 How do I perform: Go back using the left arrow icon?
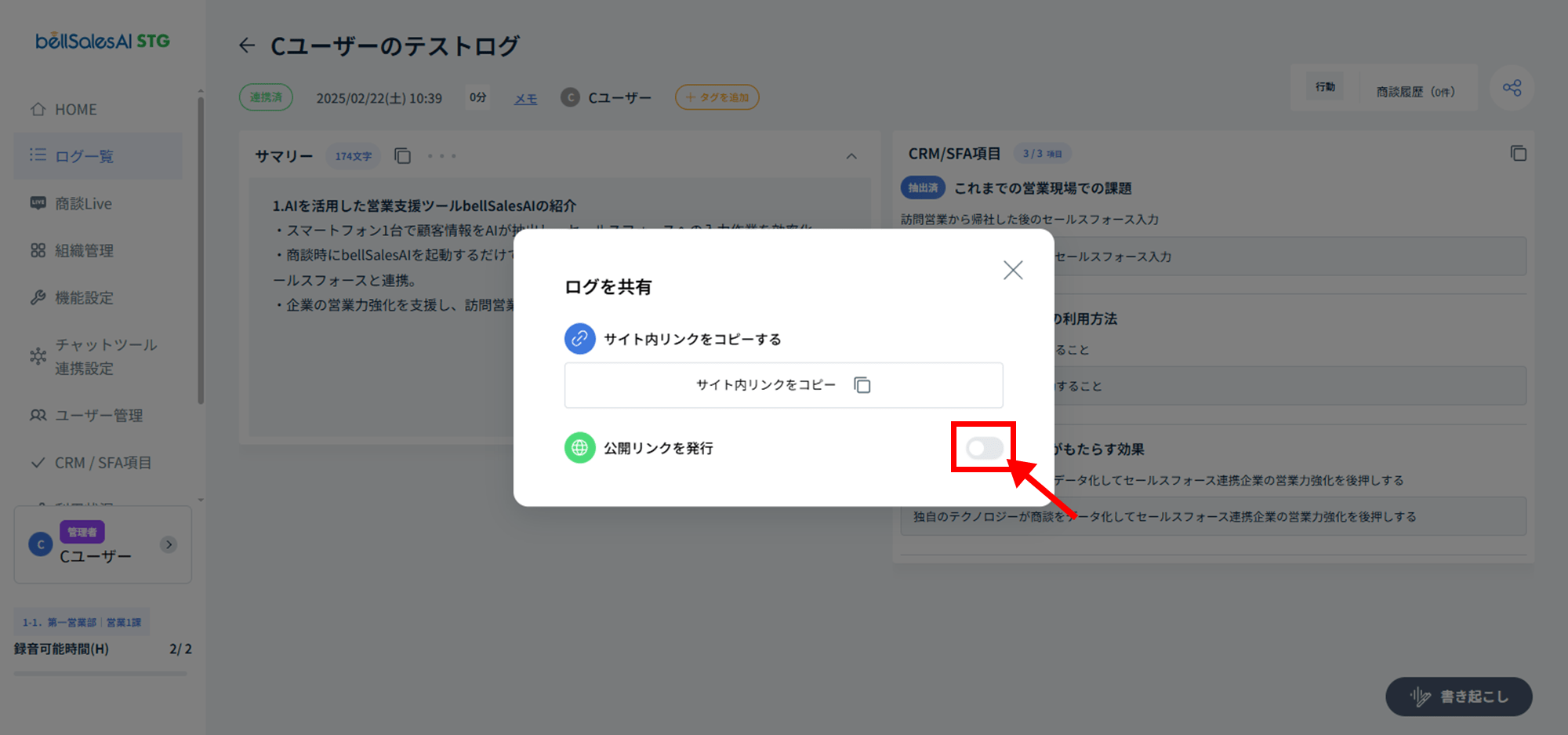247,45
